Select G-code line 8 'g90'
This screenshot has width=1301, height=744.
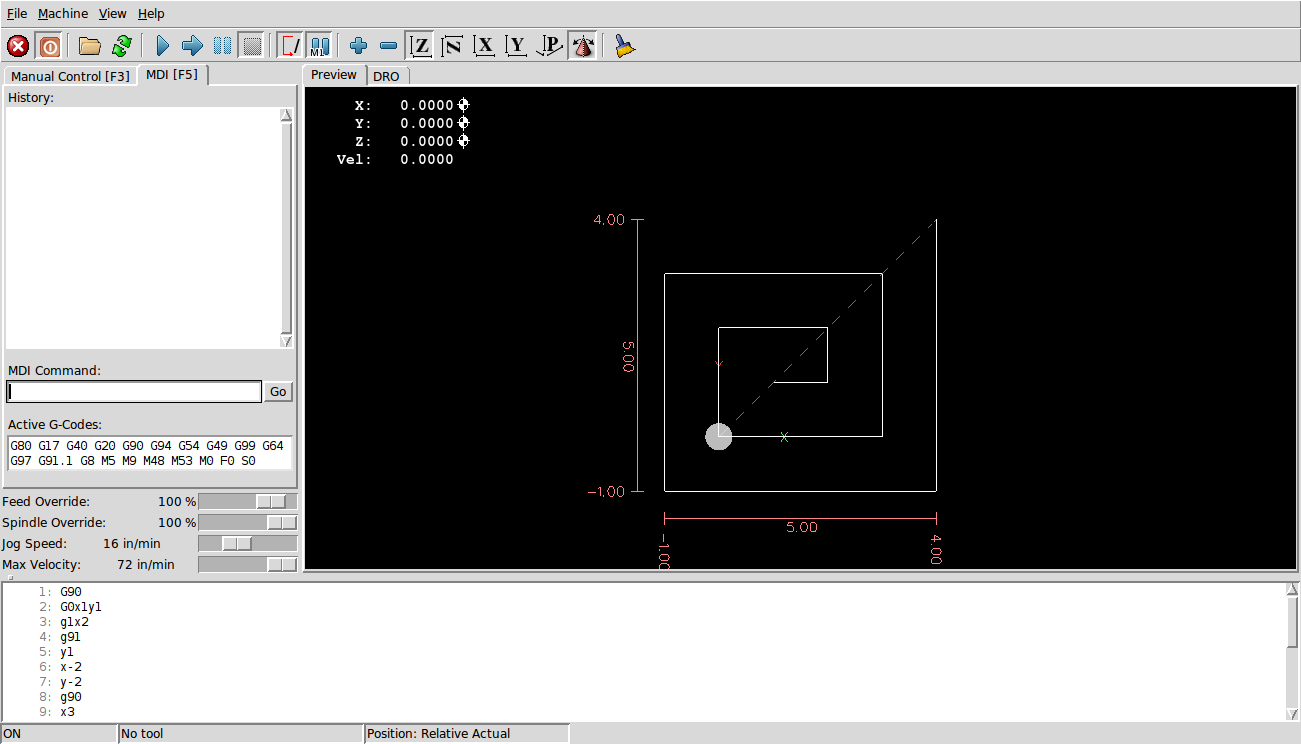point(71,697)
